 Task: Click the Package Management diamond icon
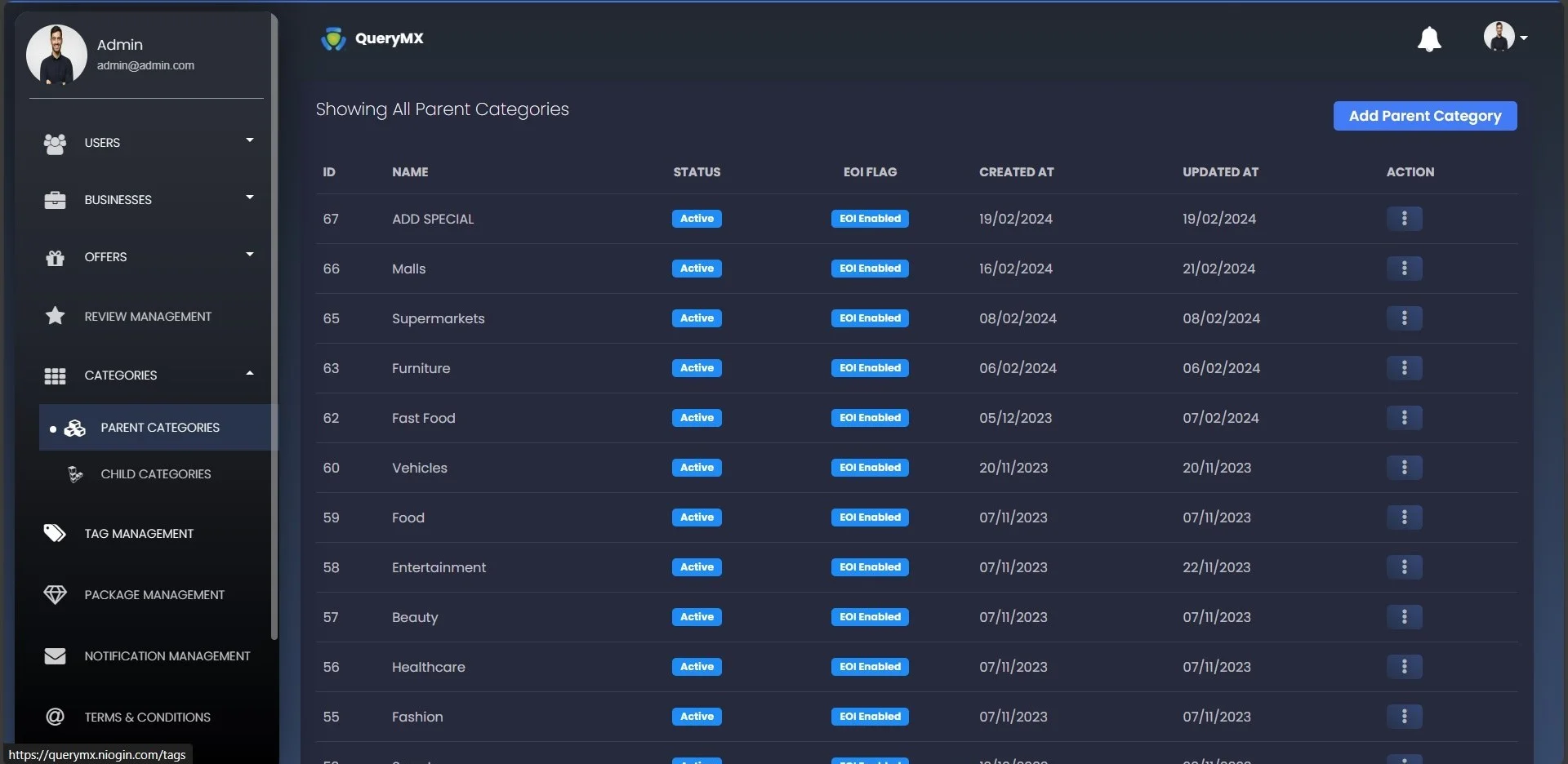pyautogui.click(x=55, y=595)
